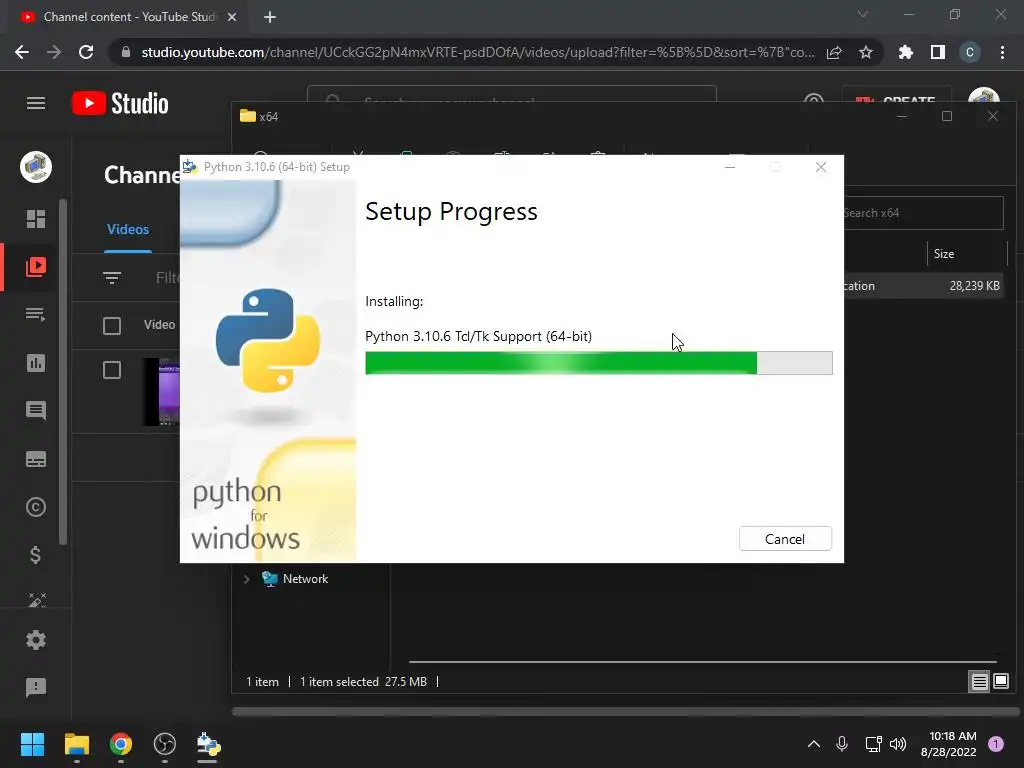1024x768 pixels.
Task: Open OBS Studio from the taskbar
Action: point(165,744)
